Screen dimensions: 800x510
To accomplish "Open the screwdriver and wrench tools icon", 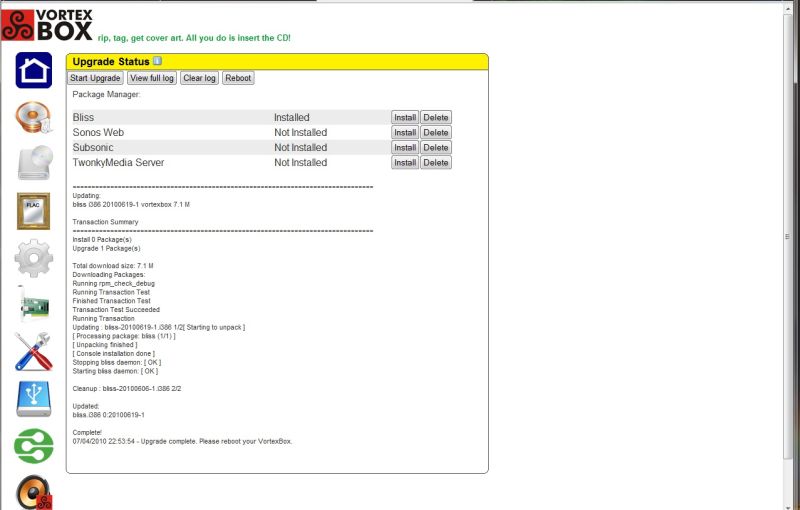I will 33,351.
